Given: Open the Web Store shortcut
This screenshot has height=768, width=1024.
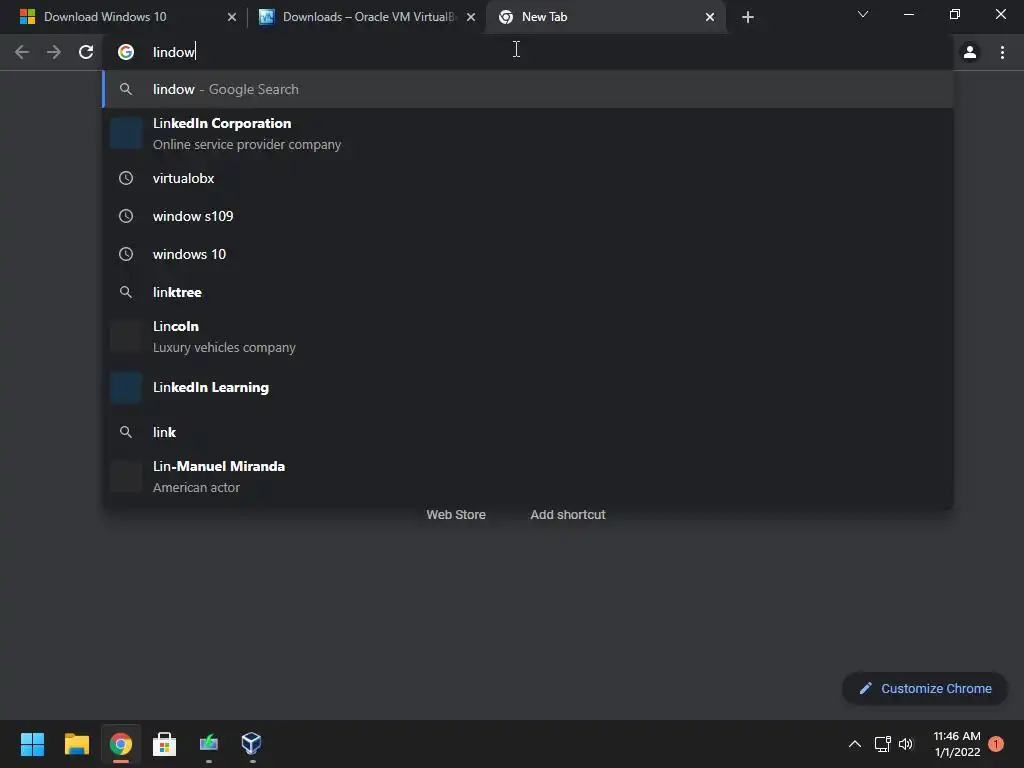Looking at the screenshot, I should [x=456, y=515].
